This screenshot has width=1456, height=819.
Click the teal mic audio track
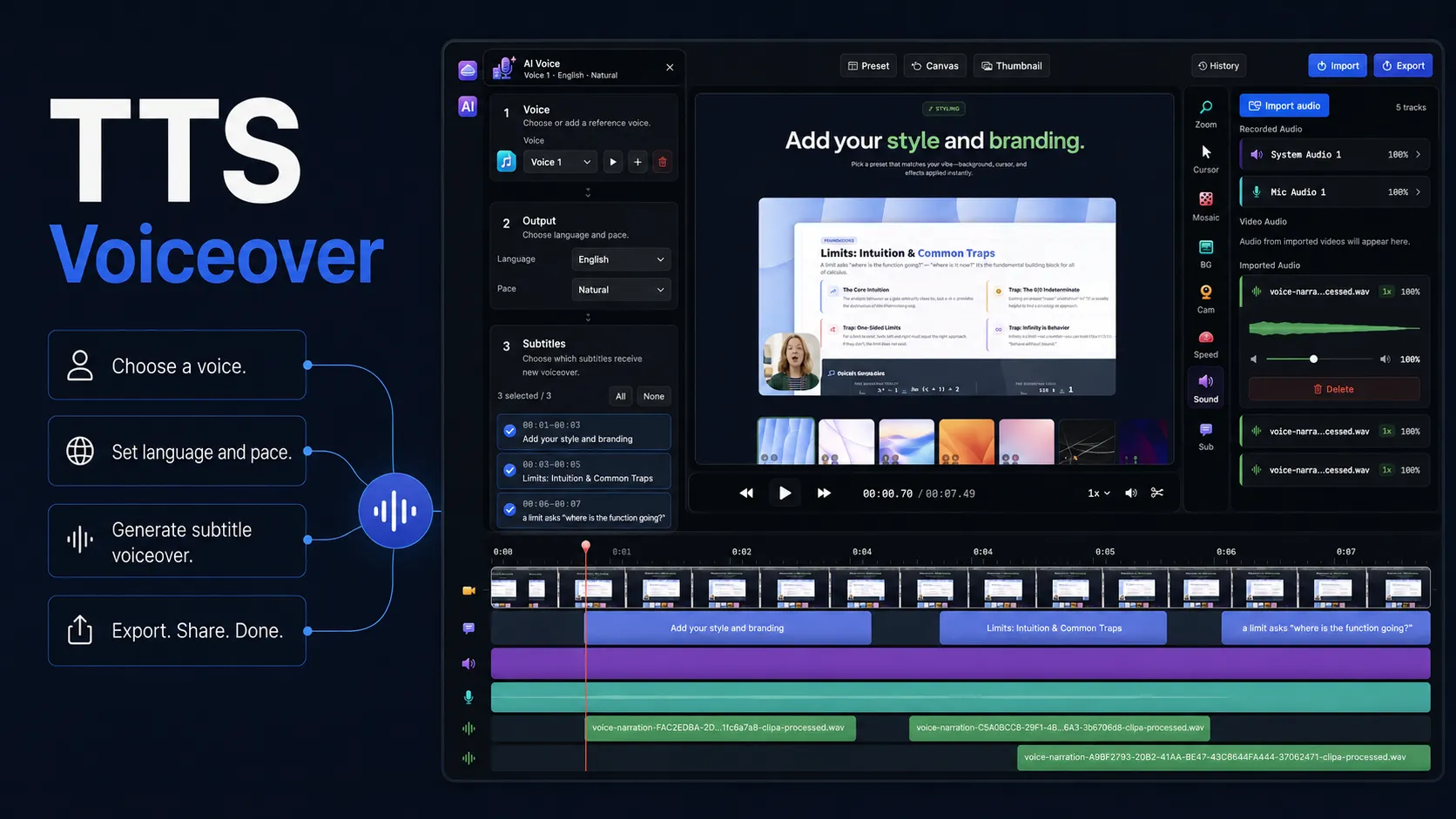pos(961,697)
